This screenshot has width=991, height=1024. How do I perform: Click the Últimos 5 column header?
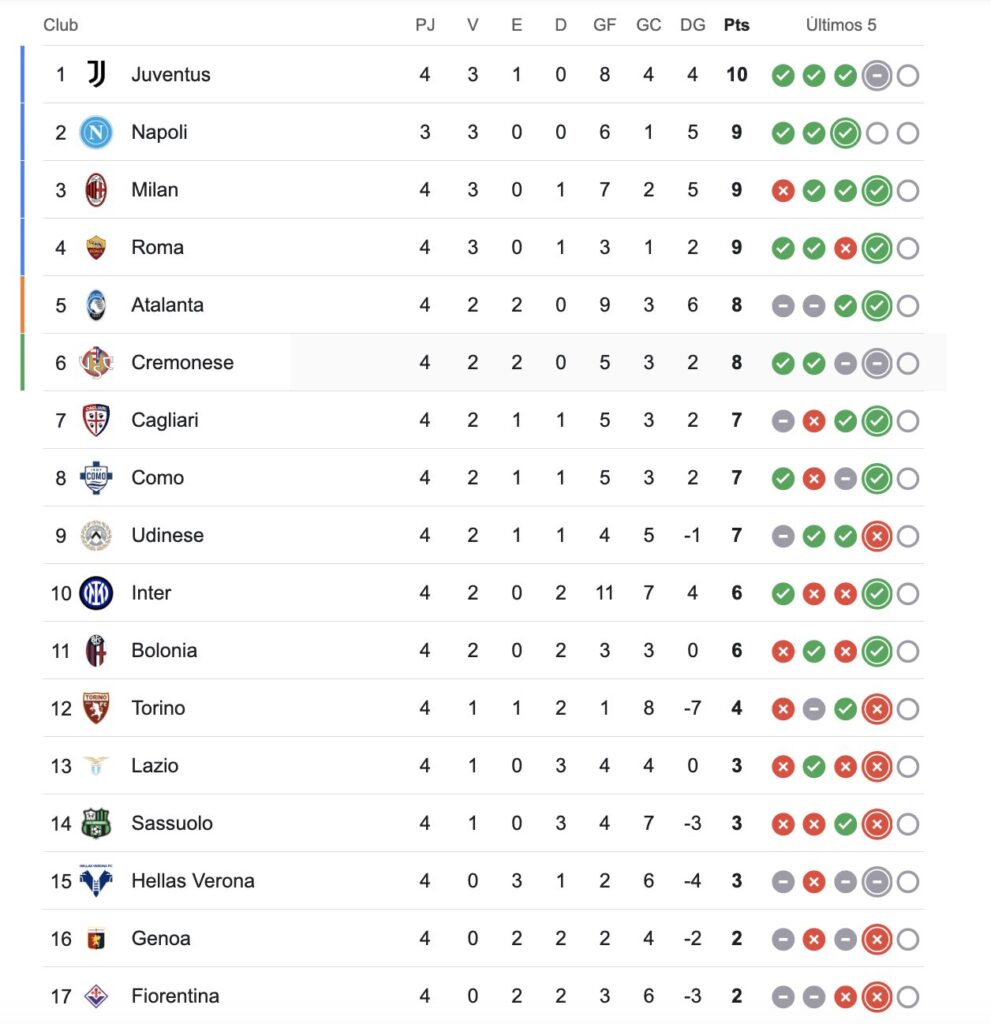tap(841, 25)
